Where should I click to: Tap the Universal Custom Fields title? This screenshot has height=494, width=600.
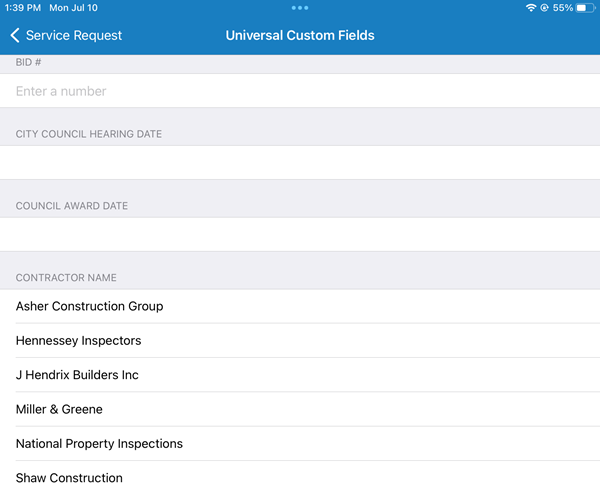tap(300, 35)
